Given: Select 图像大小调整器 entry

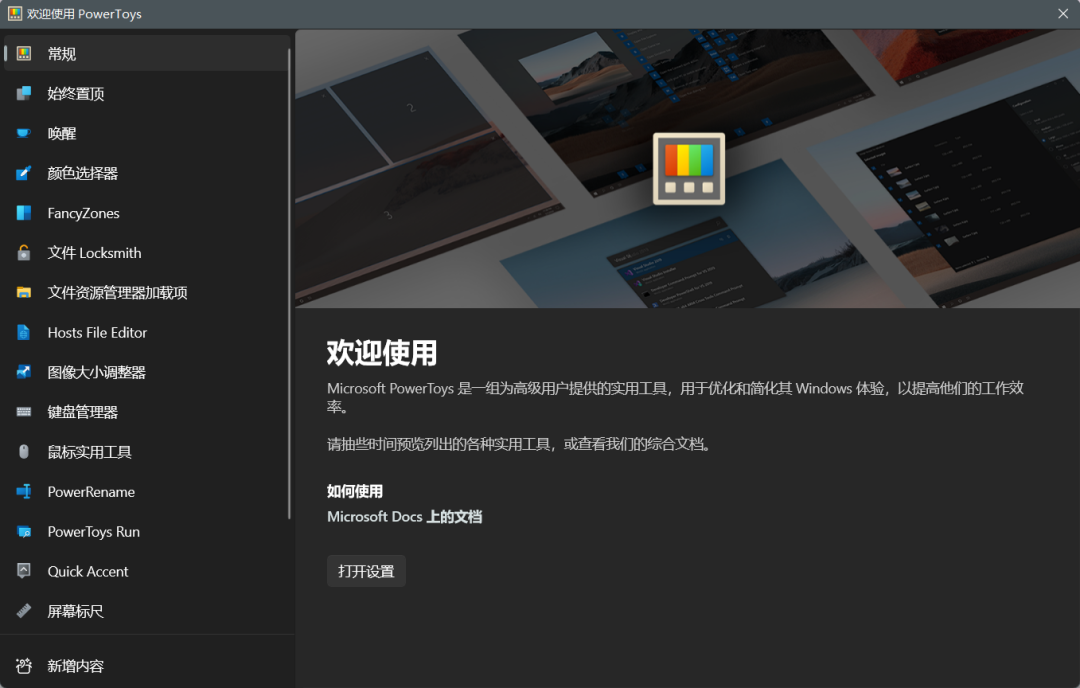Looking at the screenshot, I should (147, 373).
